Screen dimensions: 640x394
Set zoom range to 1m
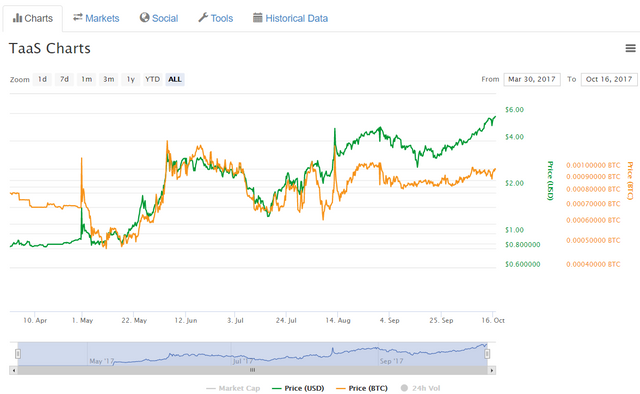pyautogui.click(x=87, y=79)
